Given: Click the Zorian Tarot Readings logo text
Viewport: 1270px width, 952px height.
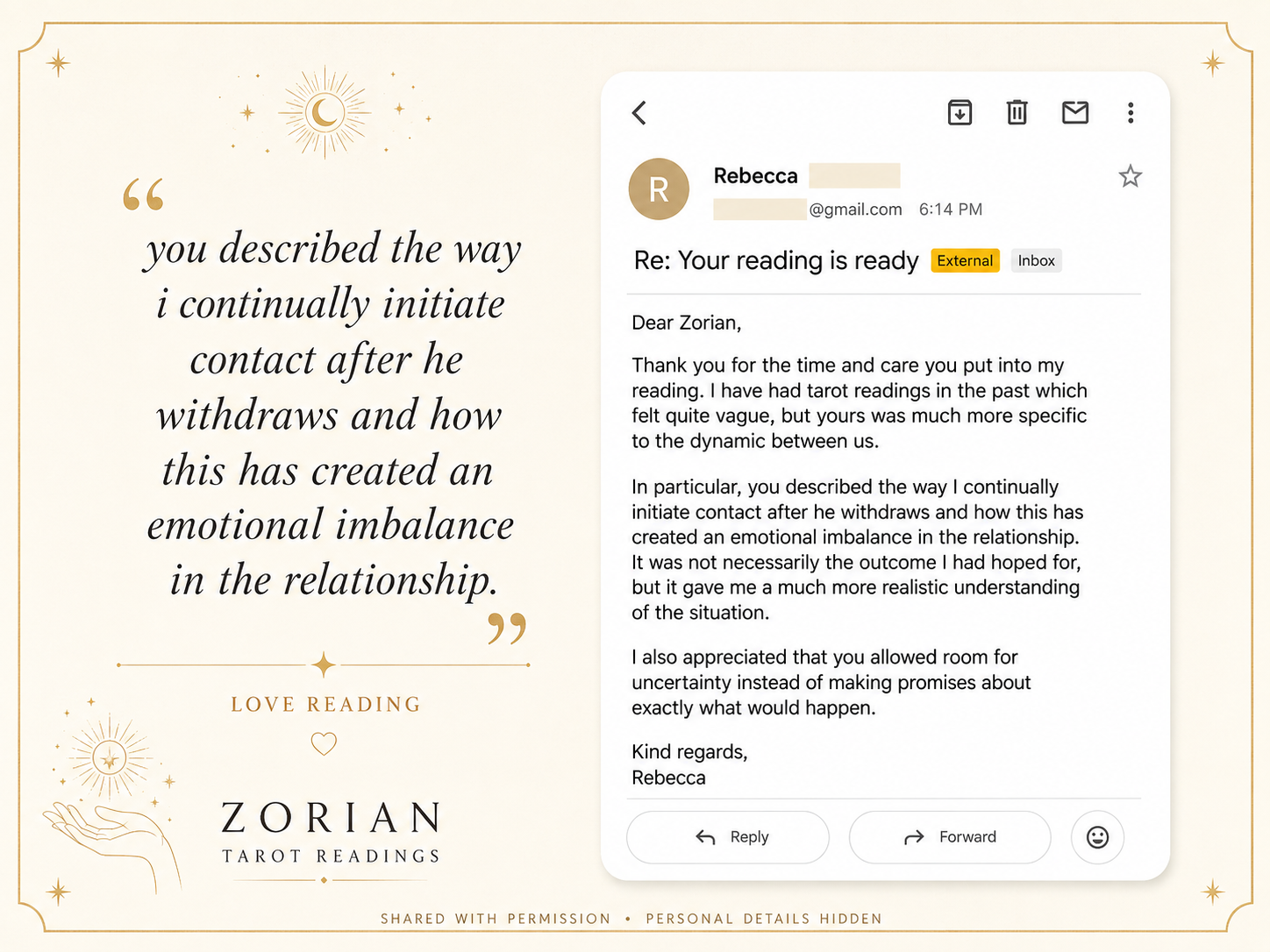Looking at the screenshot, I should point(331,831).
